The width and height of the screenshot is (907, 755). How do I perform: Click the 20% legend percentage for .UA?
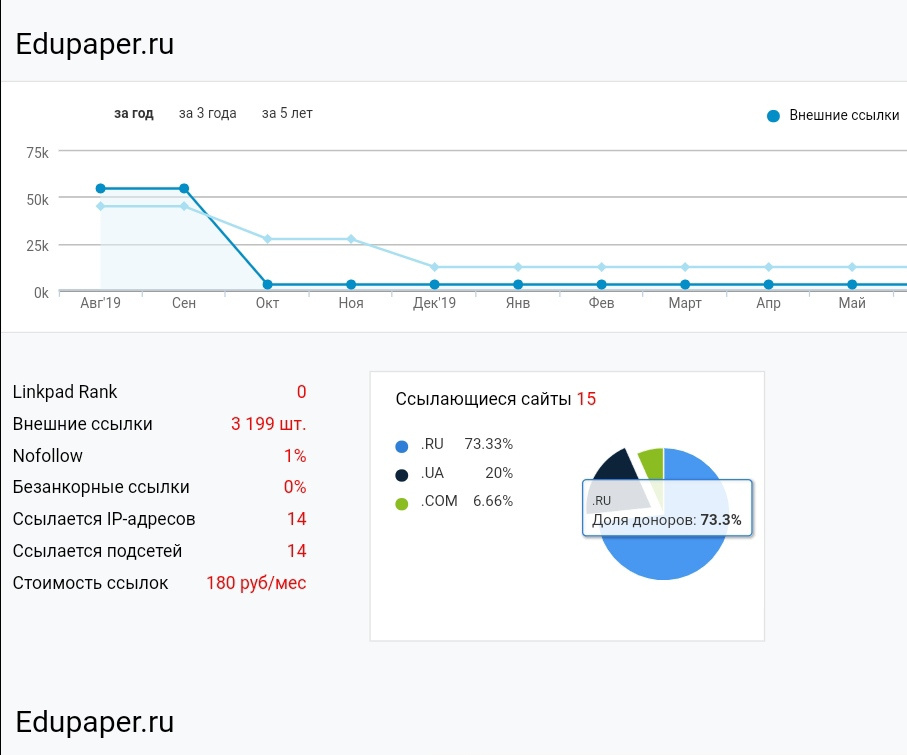(499, 473)
